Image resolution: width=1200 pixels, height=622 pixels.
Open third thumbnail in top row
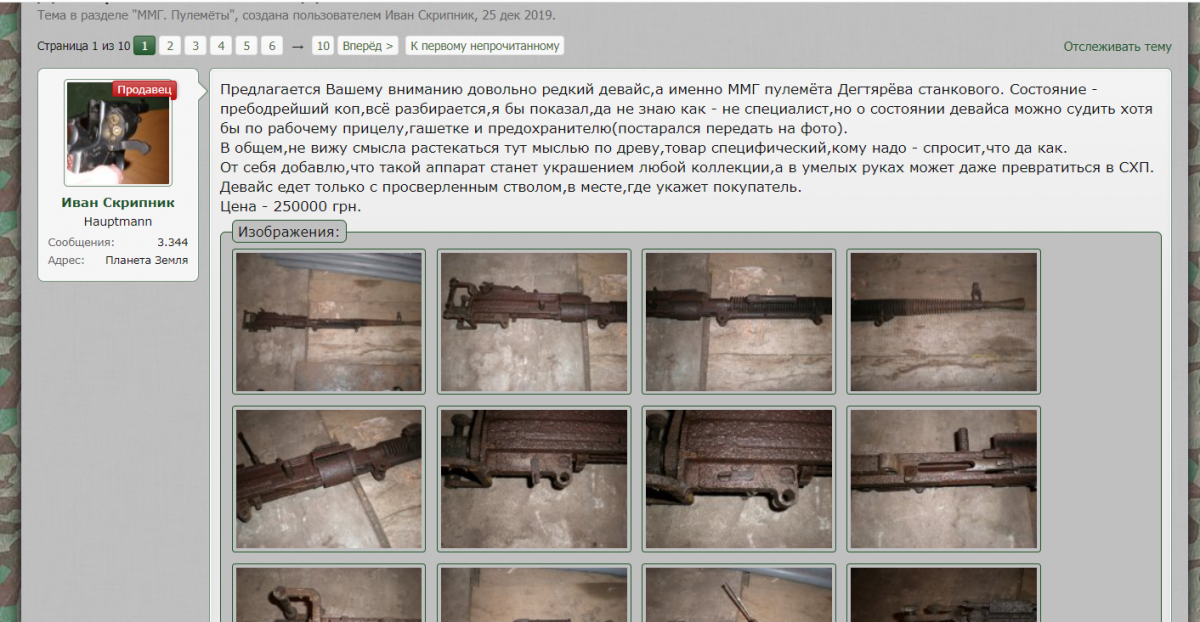739,321
